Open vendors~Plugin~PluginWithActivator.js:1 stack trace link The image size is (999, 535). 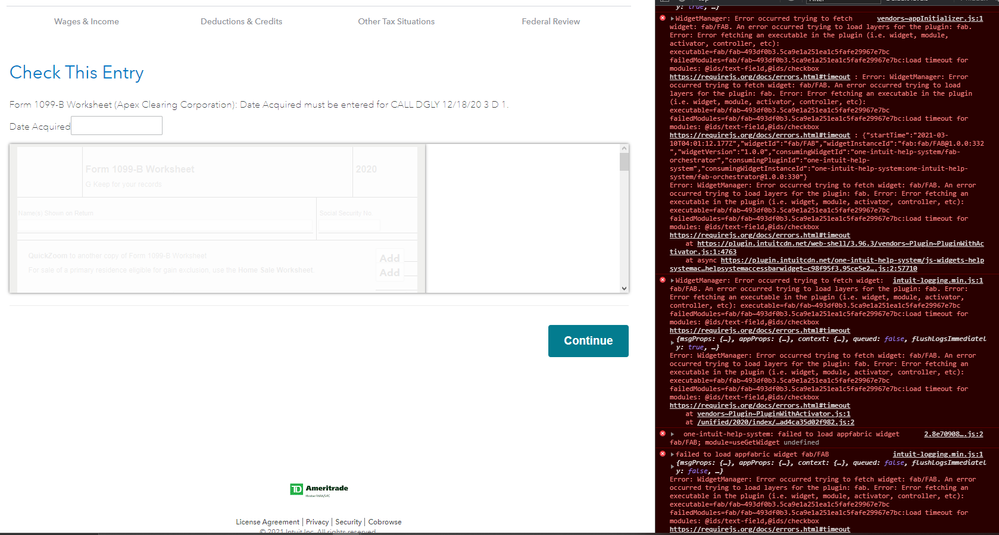(773, 413)
